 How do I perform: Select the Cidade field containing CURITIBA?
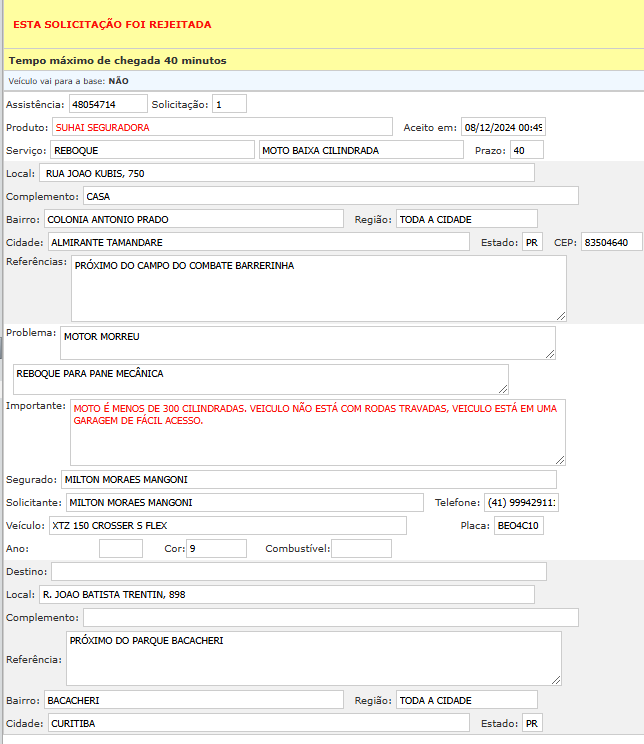tap(257, 722)
